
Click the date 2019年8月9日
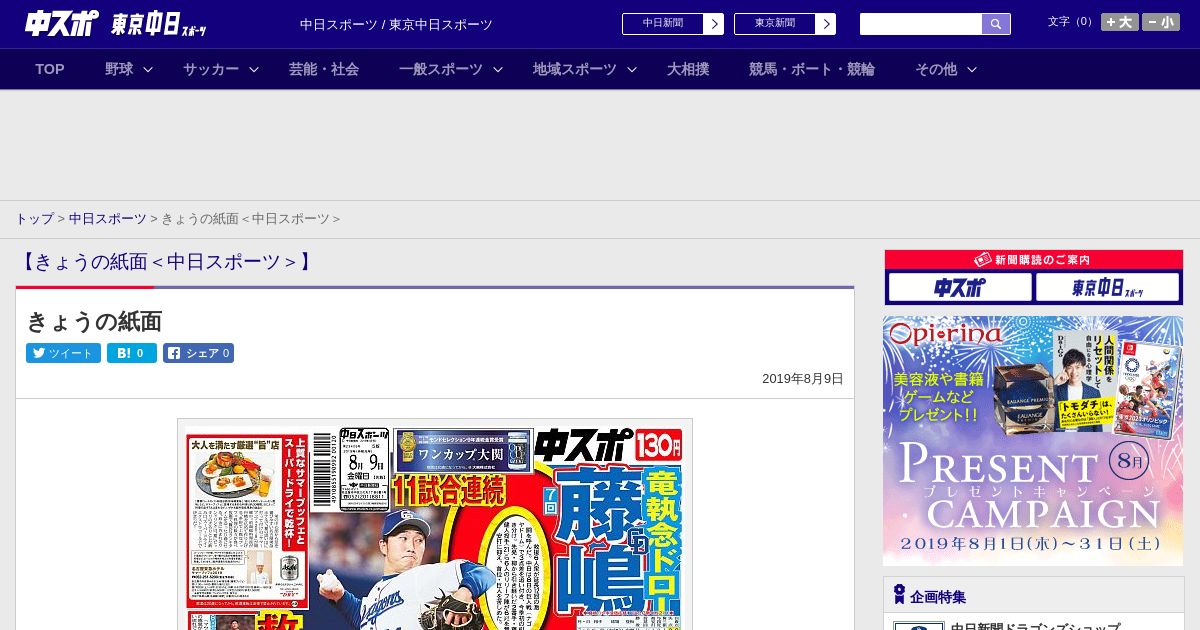[803, 379]
